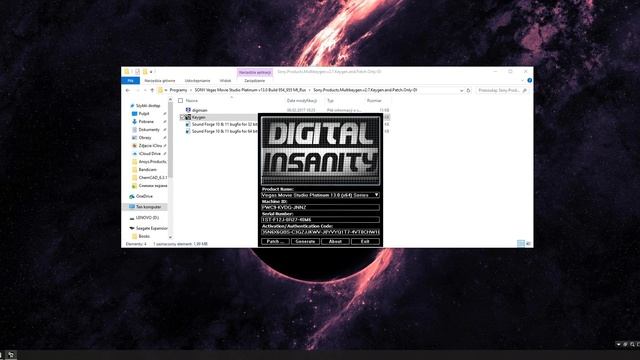Click Properties icon in quick access toolbar

[x=137, y=71]
